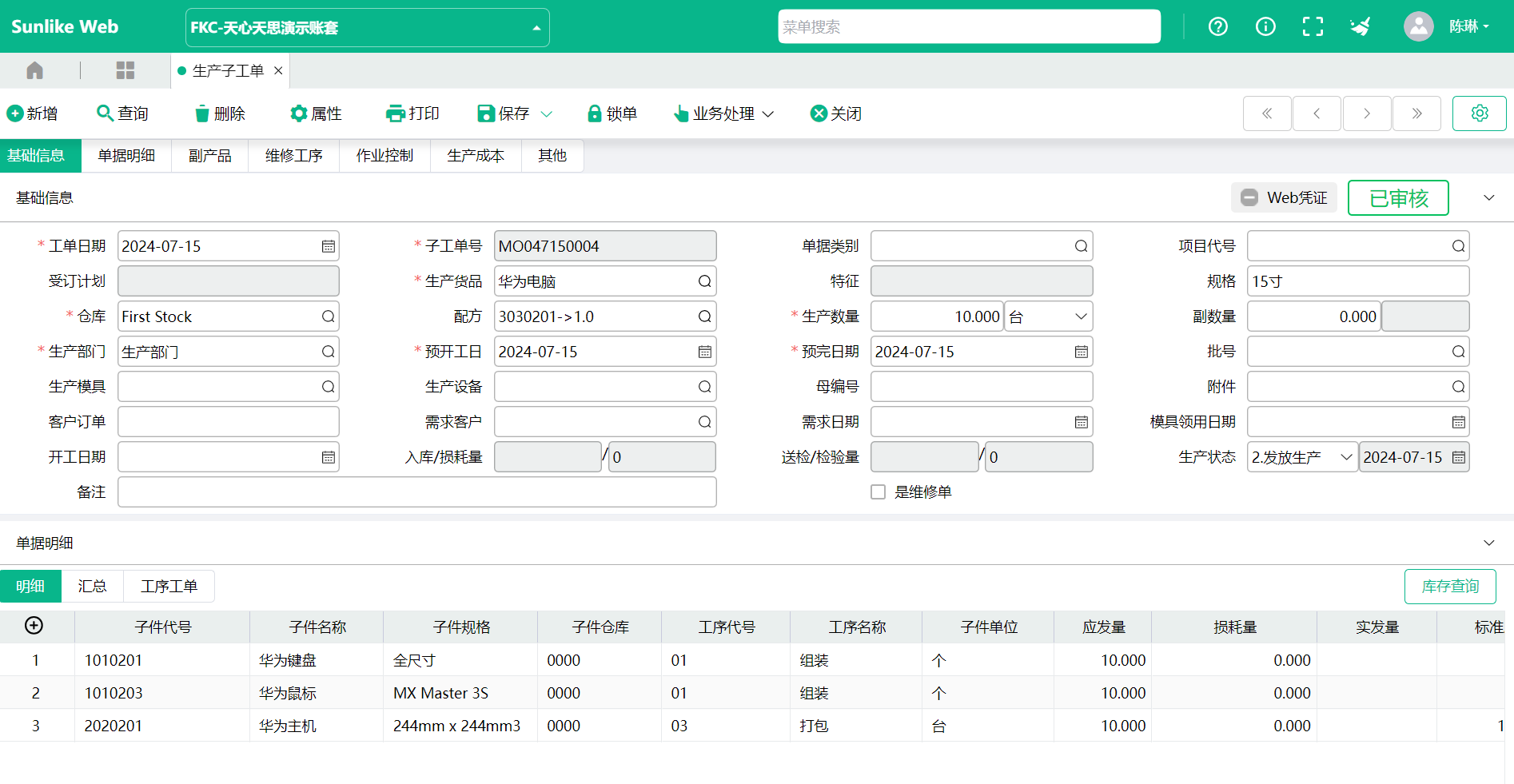Select the 工序工单 detail tab
Screen dimensions: 1514x784
click(169, 587)
